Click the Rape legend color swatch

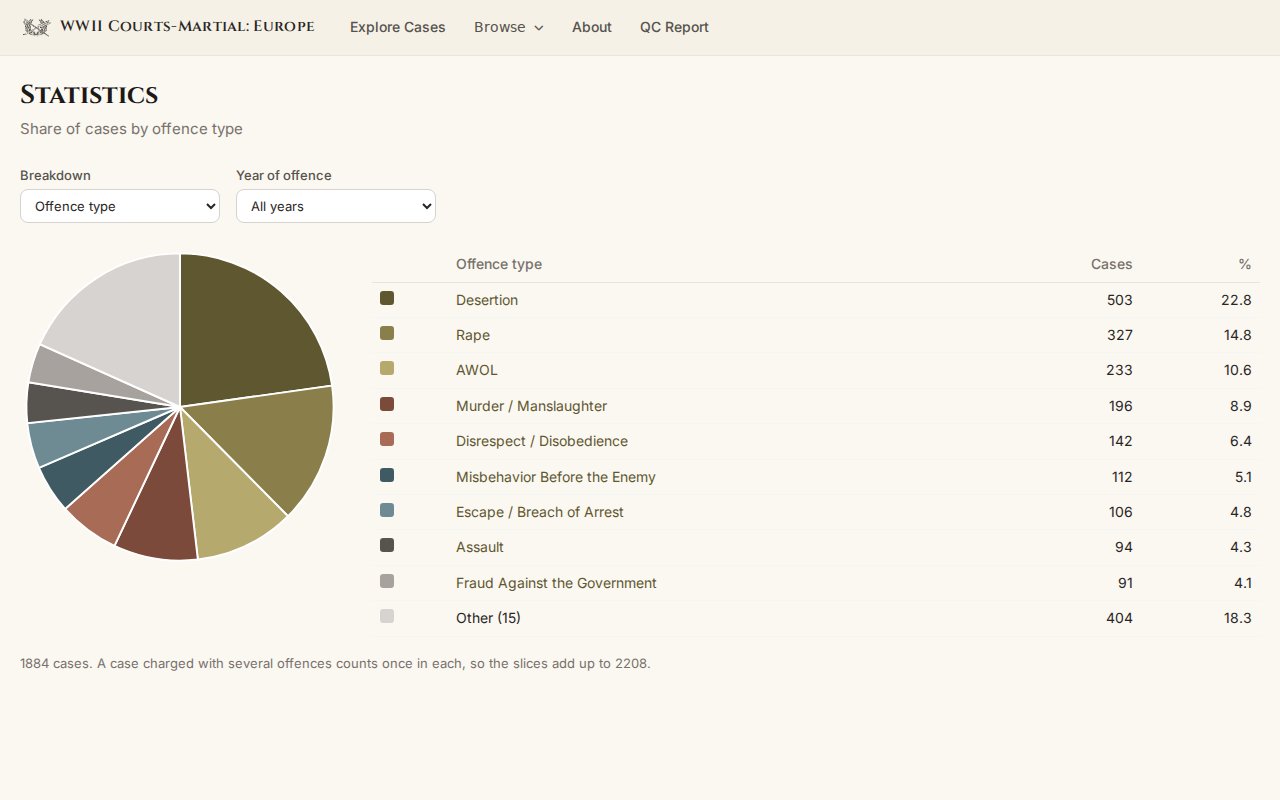click(x=387, y=333)
